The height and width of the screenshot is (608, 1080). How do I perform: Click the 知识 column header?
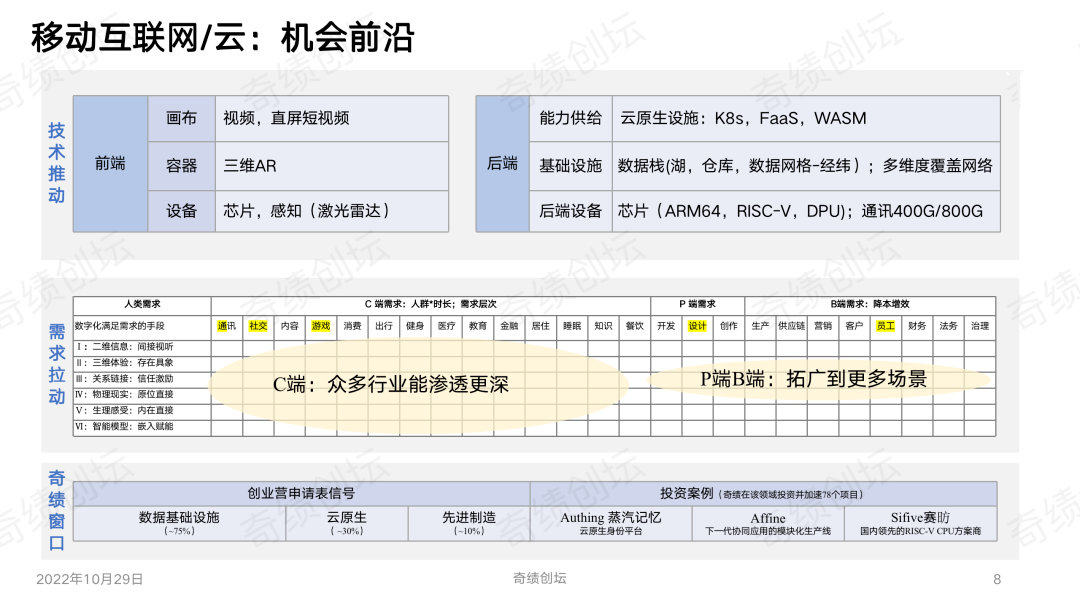(x=603, y=326)
